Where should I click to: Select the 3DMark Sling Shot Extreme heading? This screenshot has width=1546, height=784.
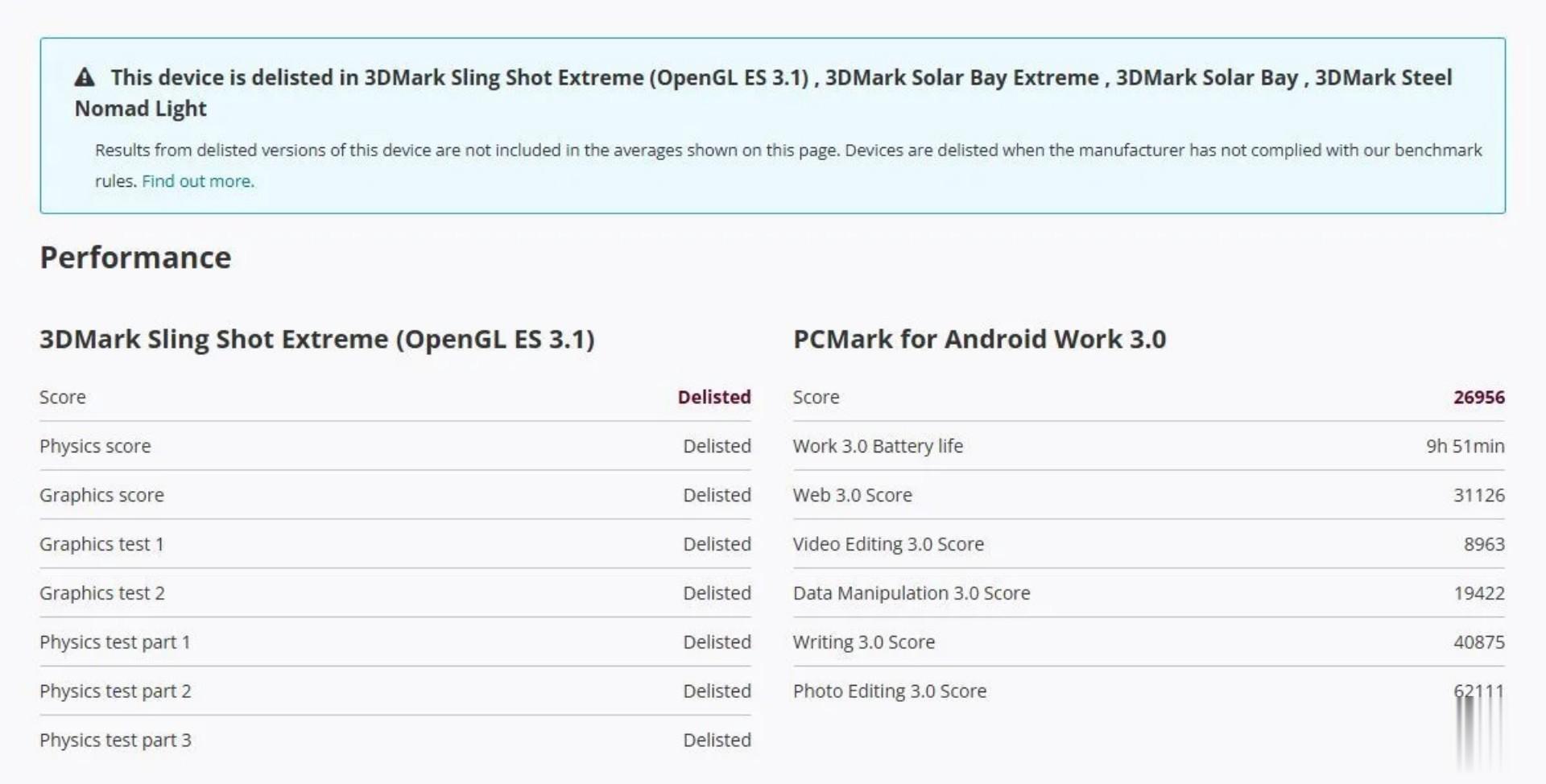(316, 339)
